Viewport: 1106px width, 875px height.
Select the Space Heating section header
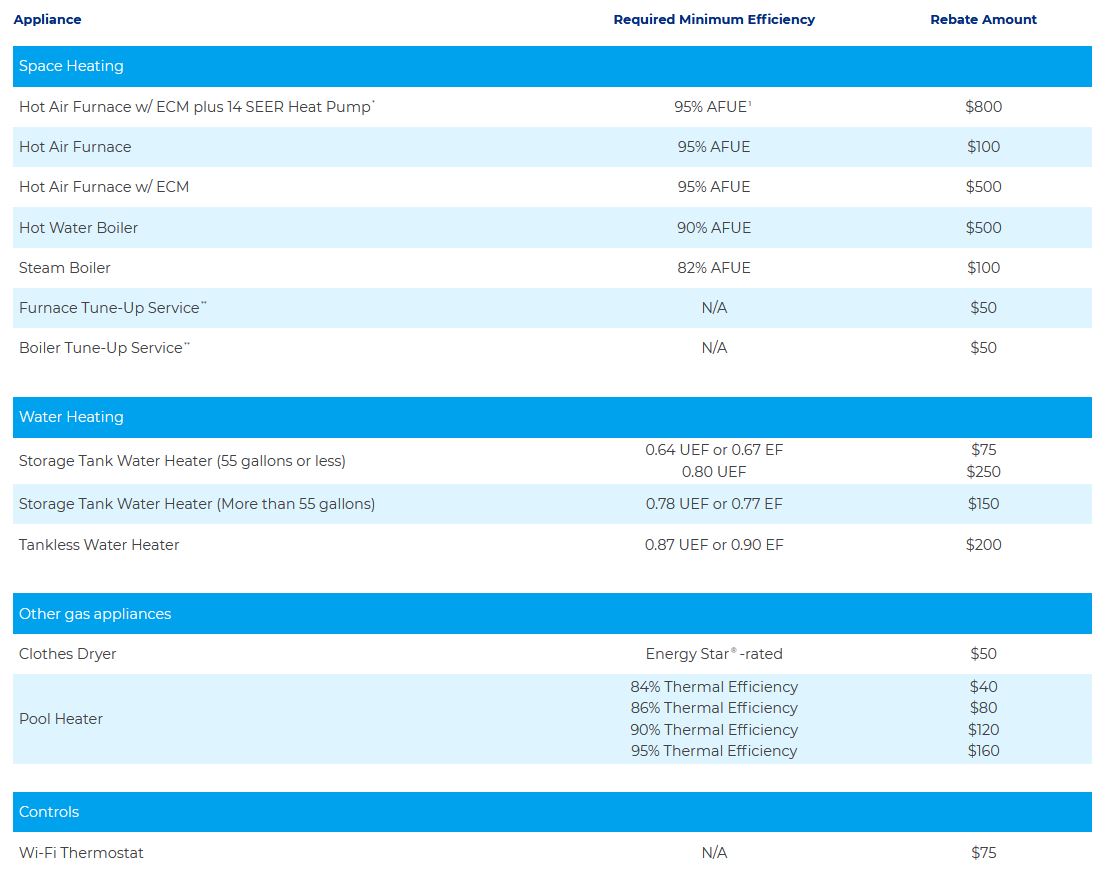(x=71, y=66)
